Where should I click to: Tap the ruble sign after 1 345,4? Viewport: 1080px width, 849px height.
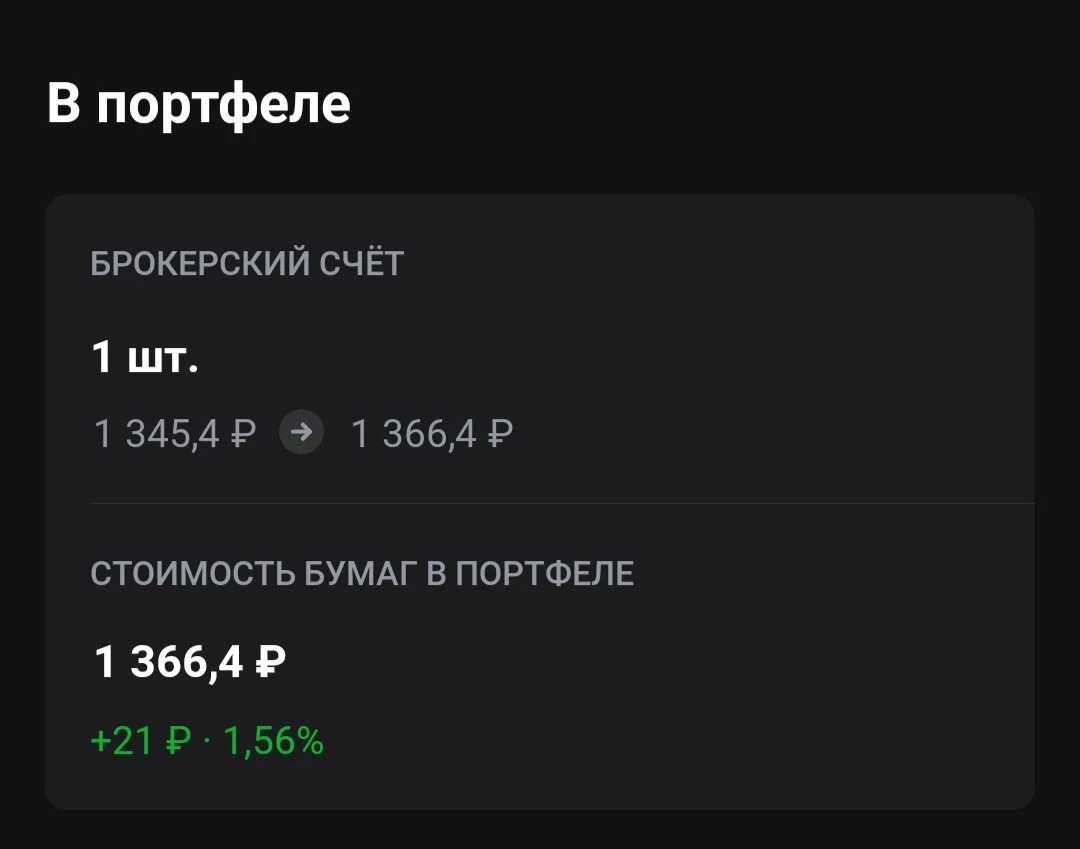click(x=242, y=434)
